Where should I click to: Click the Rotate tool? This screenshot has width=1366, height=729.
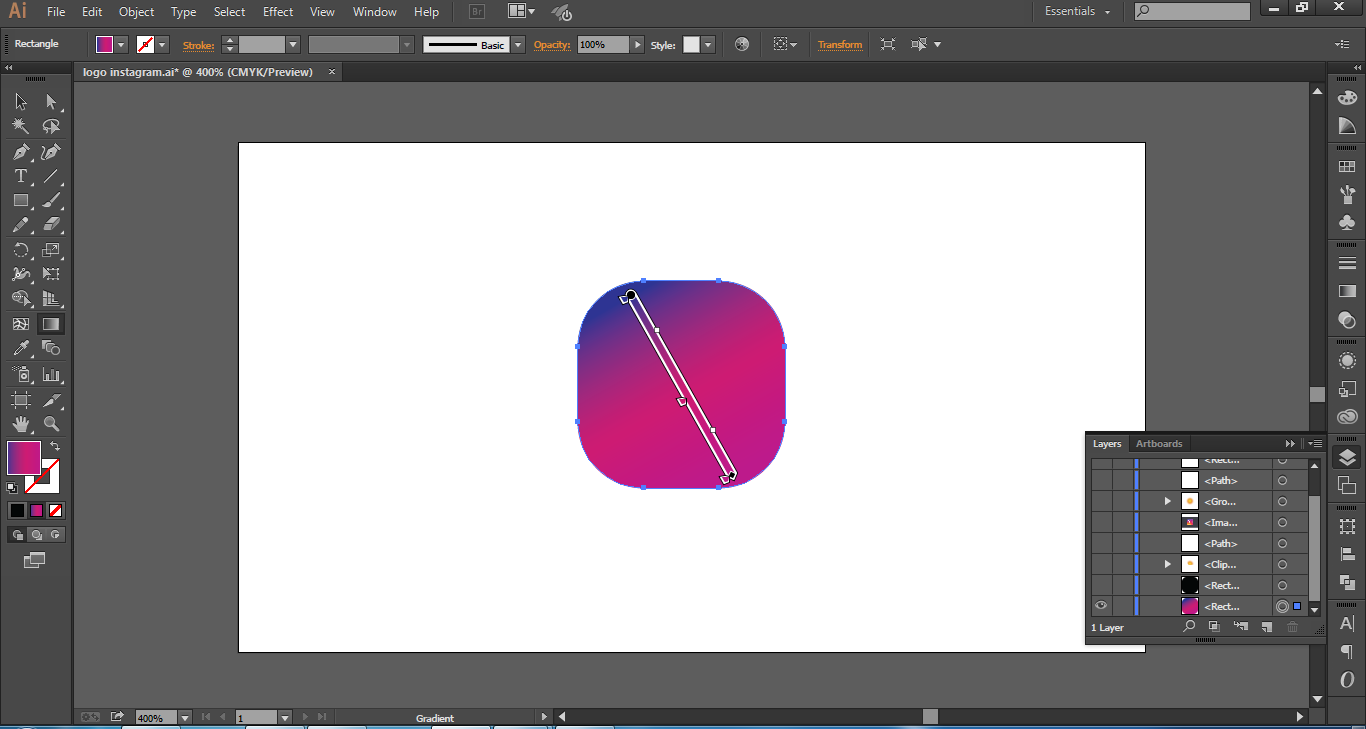point(20,250)
